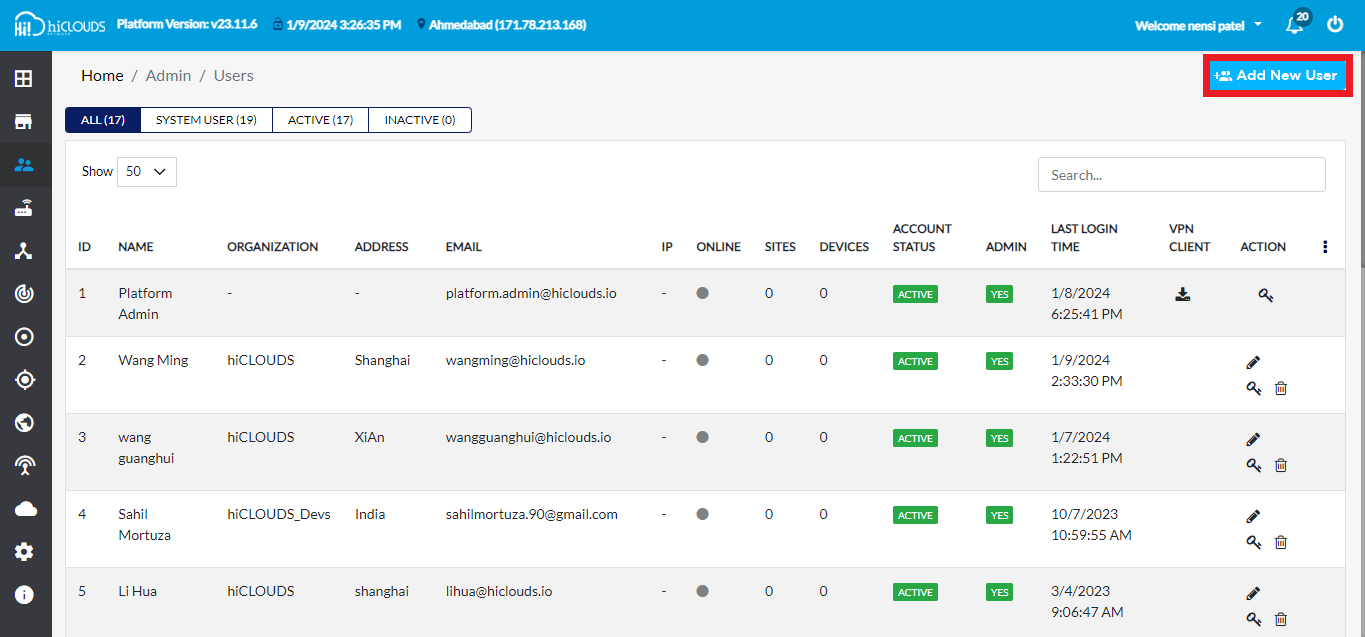Click the Platform Version v23.11.6 text
The height and width of the screenshot is (637, 1365).
pyautogui.click(x=187, y=24)
